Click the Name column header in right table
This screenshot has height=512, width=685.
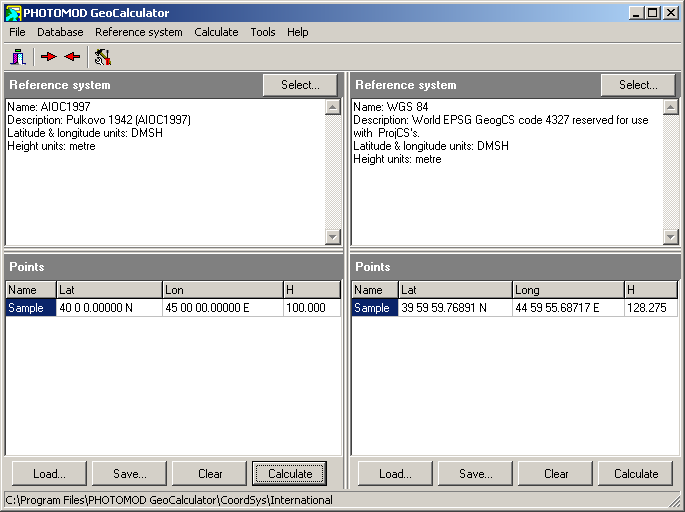375,290
